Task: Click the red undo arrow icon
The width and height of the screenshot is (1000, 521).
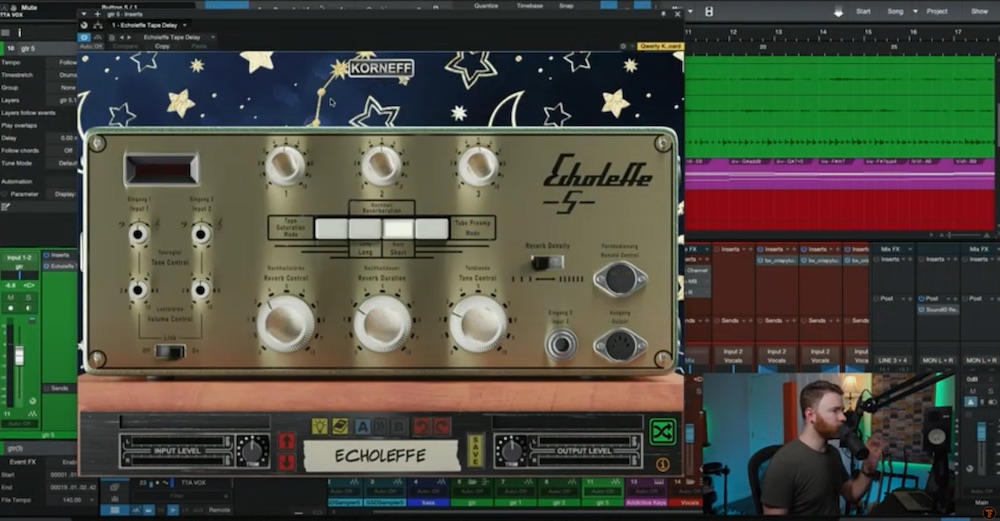Action: [420, 426]
